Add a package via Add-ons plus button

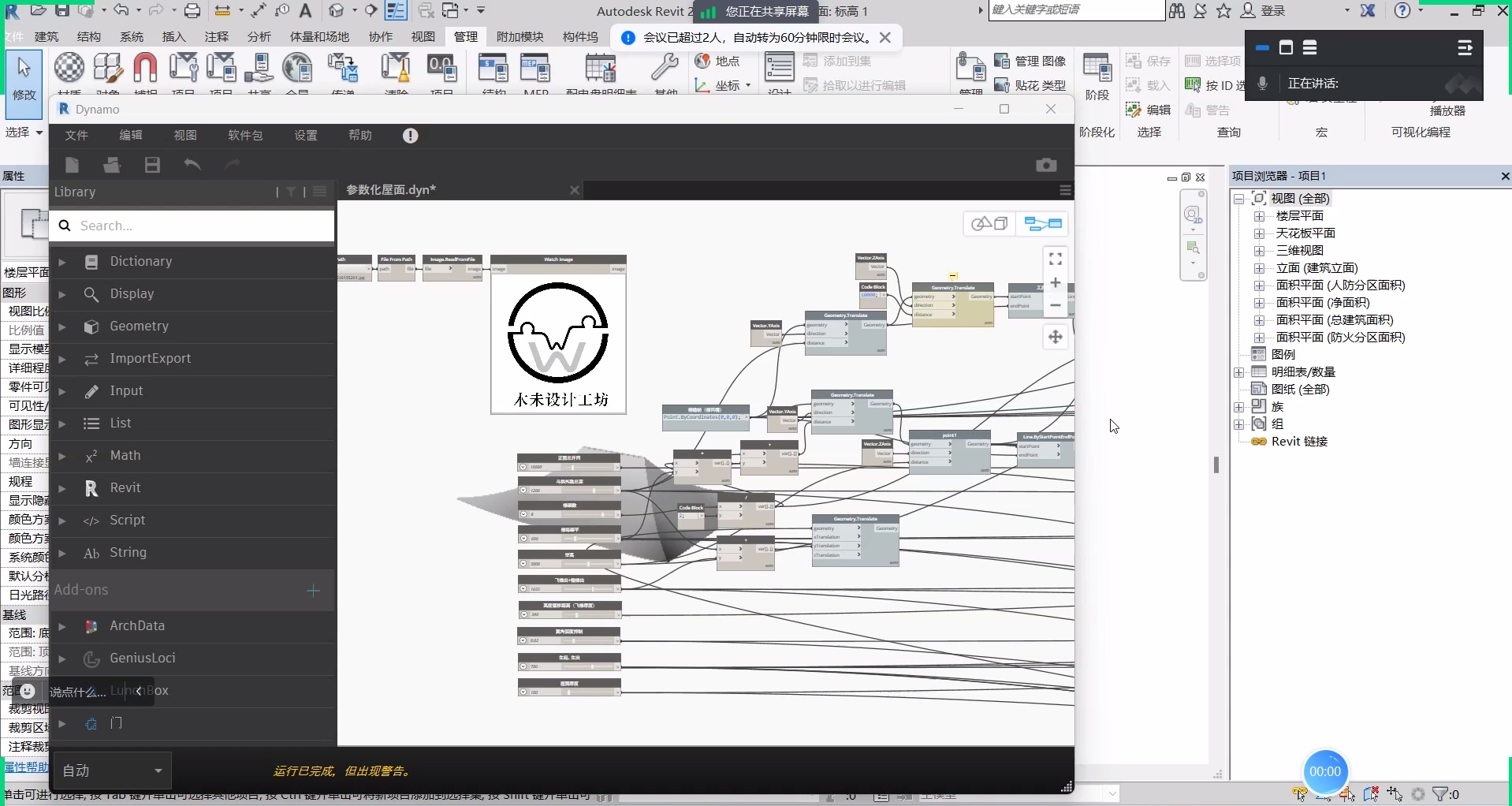313,590
